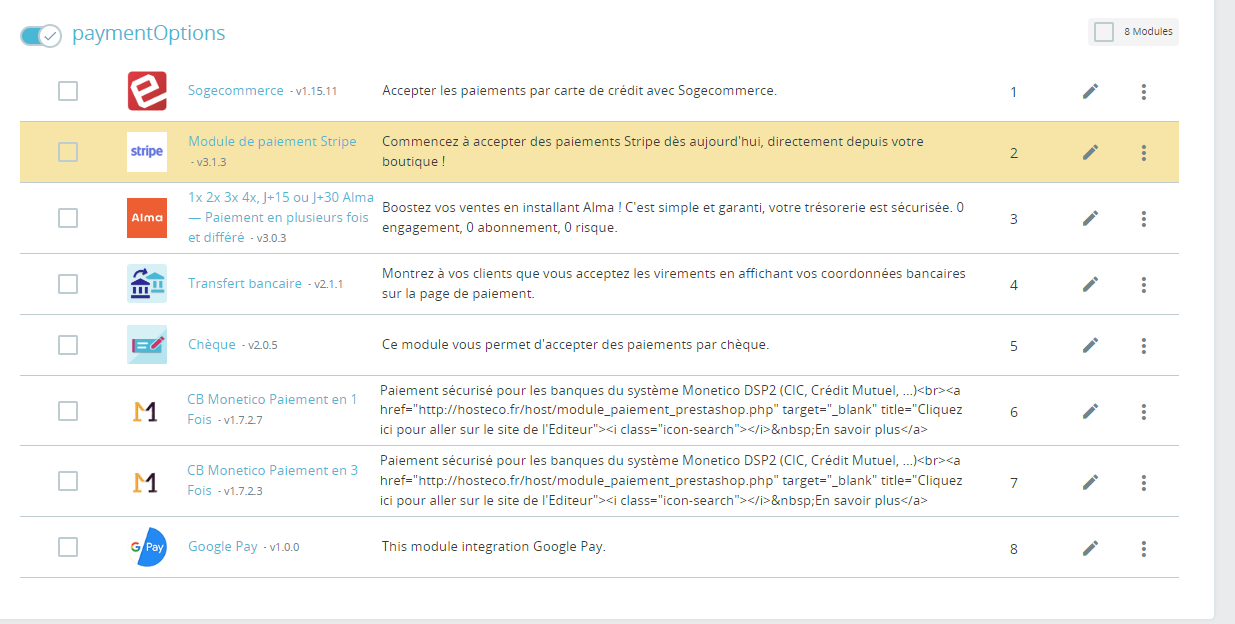
Task: Open the Sogecommerce module link
Action: tap(236, 90)
